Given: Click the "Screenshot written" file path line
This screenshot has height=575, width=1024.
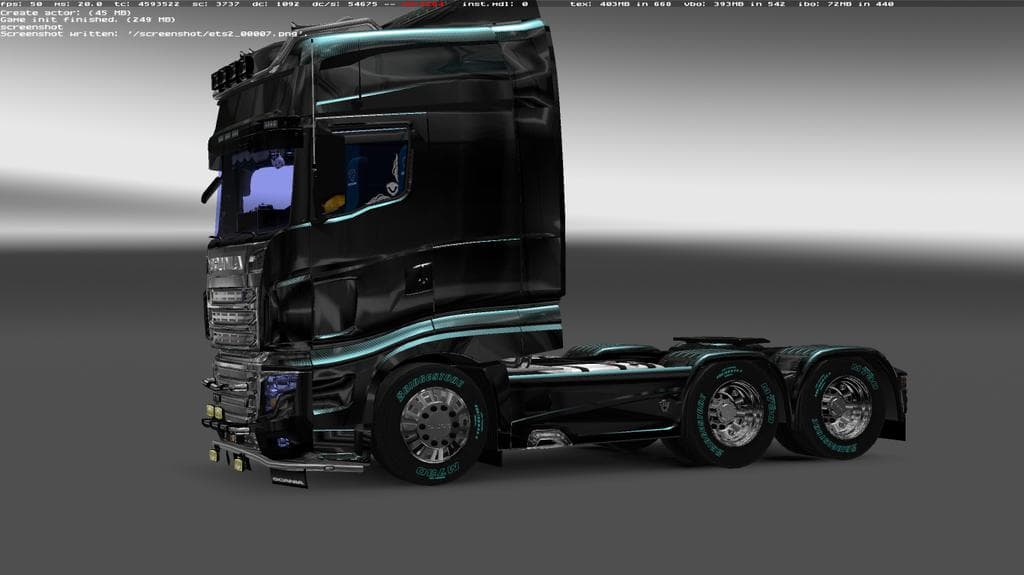Looking at the screenshot, I should coord(152,33).
